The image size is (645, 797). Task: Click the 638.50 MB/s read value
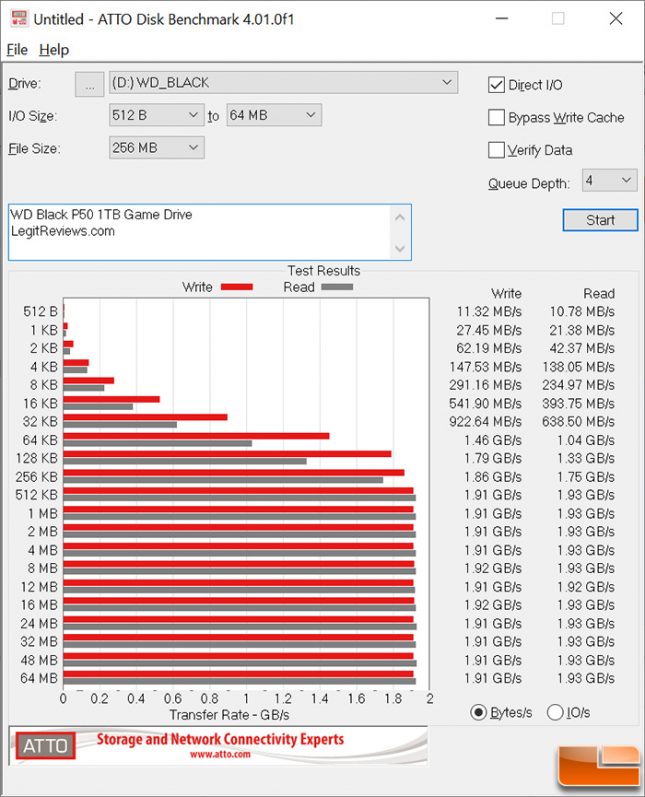tap(578, 422)
